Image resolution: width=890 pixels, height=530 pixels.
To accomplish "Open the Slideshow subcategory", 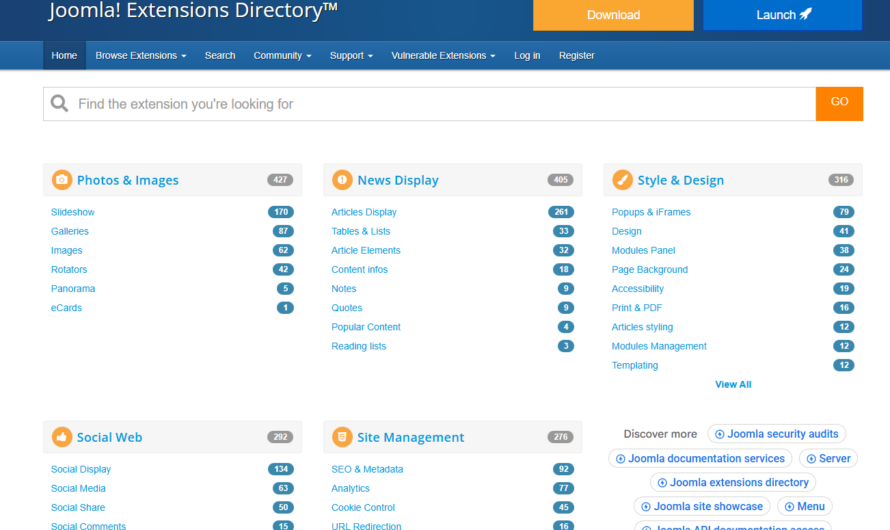I will click(73, 212).
